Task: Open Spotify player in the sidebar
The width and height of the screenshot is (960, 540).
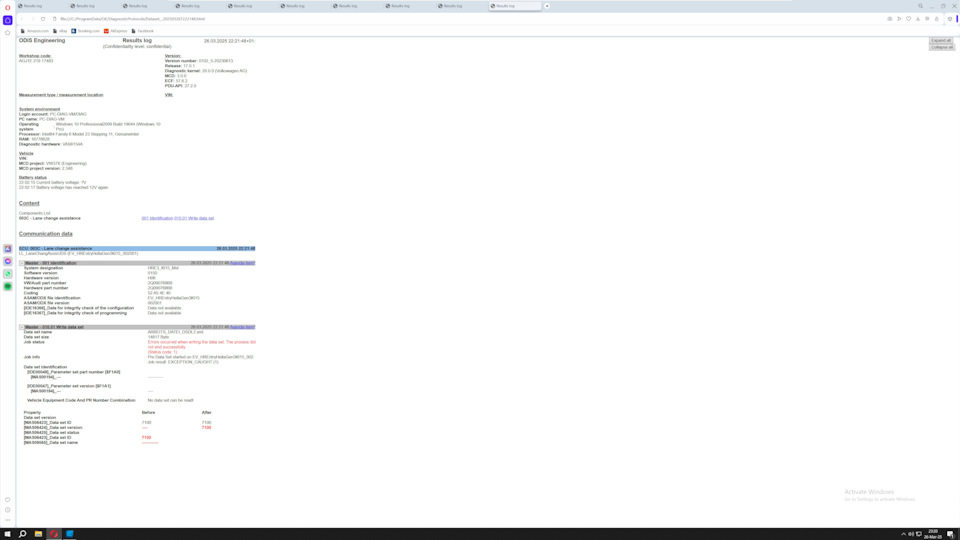Action: click(8, 286)
